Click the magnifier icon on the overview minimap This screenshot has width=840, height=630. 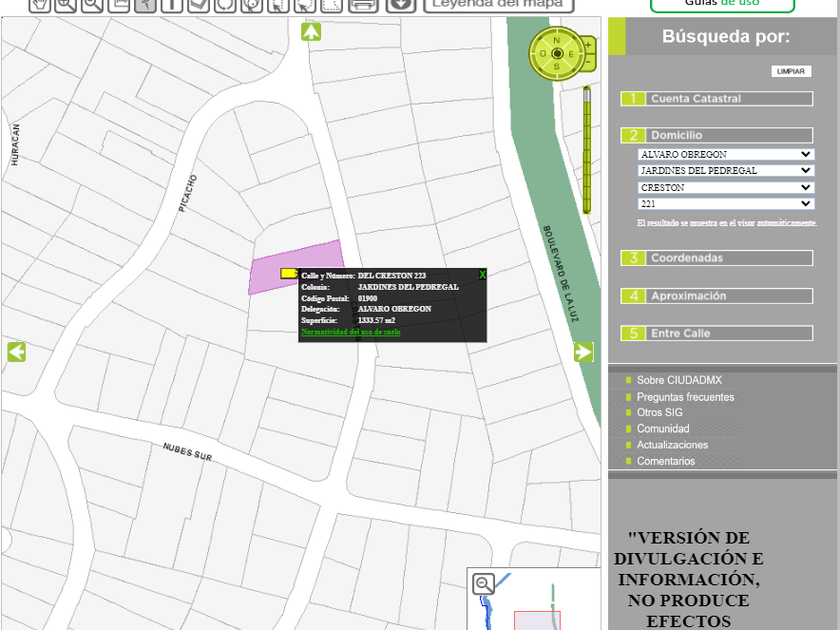[x=484, y=584]
